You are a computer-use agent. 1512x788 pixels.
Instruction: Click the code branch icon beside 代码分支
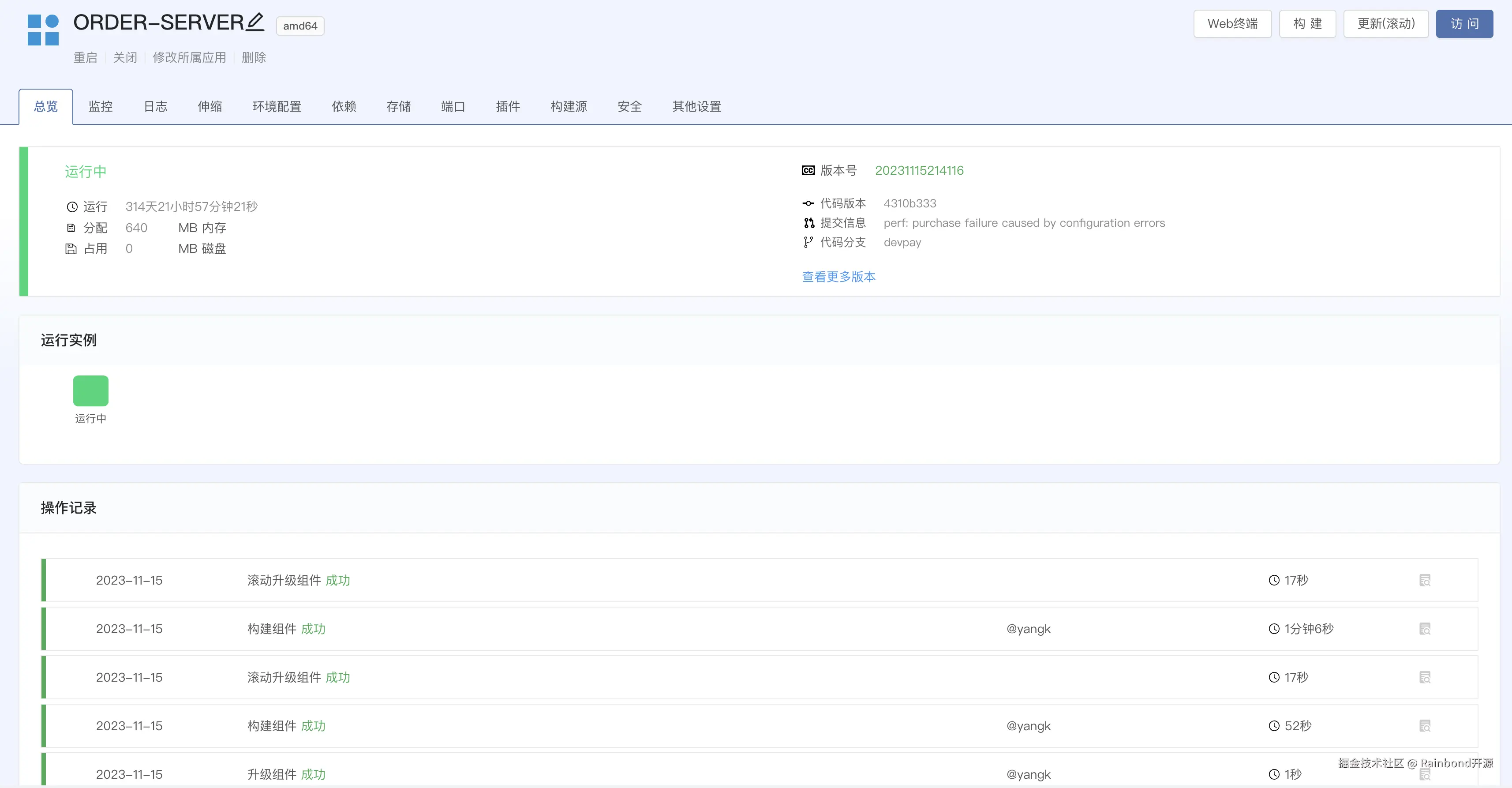pyautogui.click(x=808, y=242)
